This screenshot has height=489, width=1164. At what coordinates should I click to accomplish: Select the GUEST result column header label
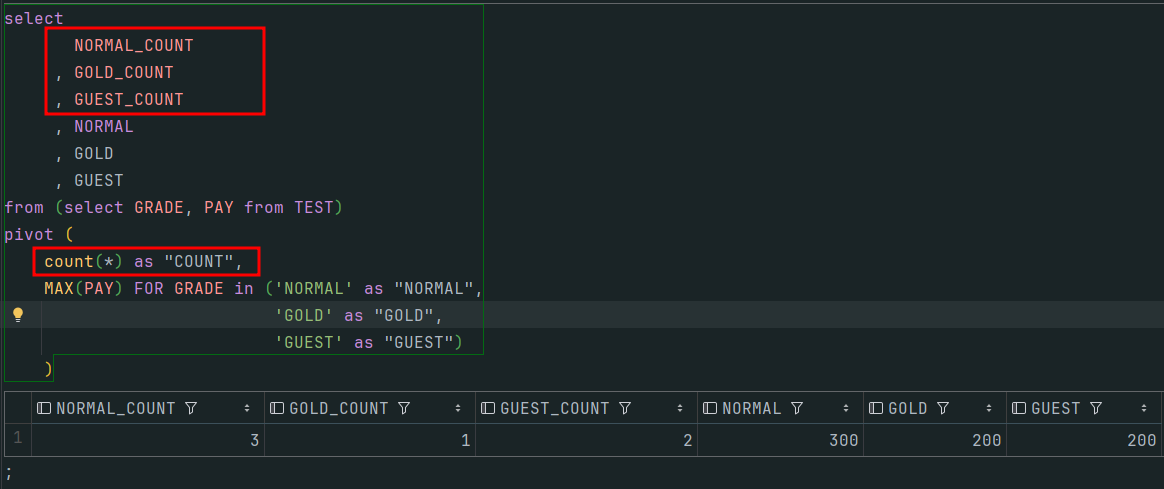1056,408
